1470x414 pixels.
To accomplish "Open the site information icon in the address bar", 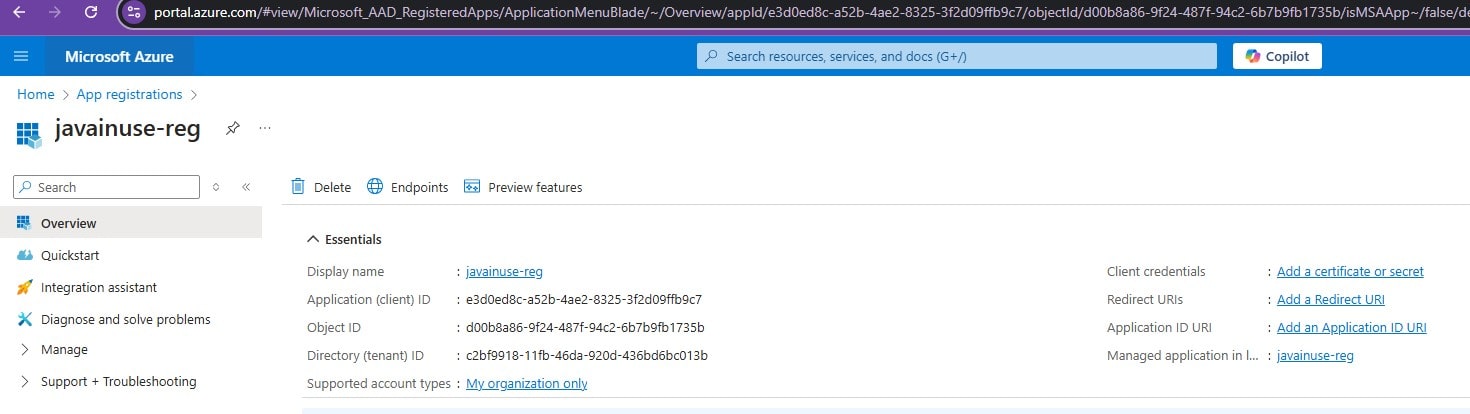I will click(x=135, y=13).
